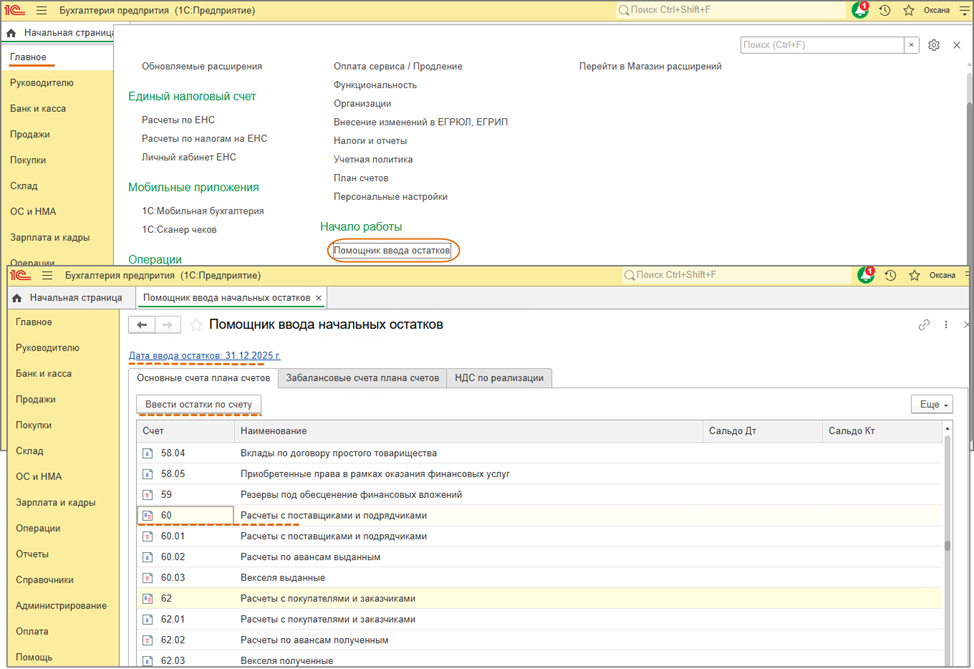974x669 pixels.
Task: Click the gear settings icon beside the Ctrl+F search
Action: tap(934, 45)
